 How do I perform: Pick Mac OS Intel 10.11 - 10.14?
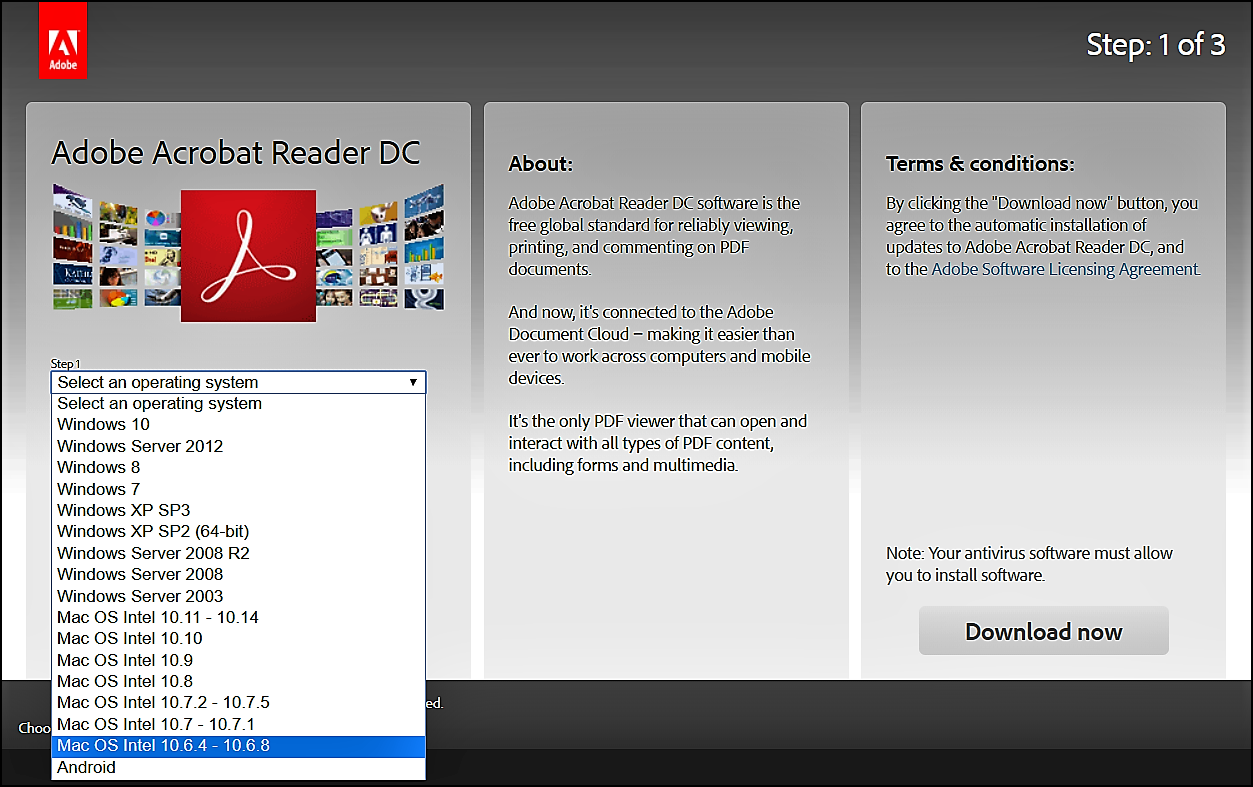click(x=238, y=617)
